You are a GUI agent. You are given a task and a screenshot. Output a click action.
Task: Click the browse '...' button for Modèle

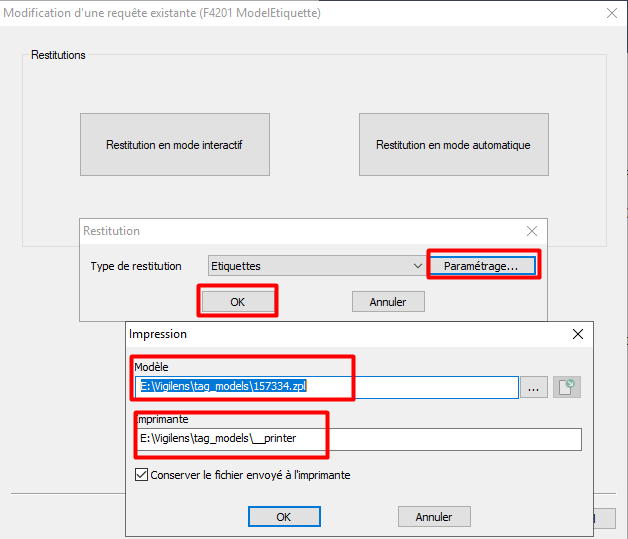[533, 388]
